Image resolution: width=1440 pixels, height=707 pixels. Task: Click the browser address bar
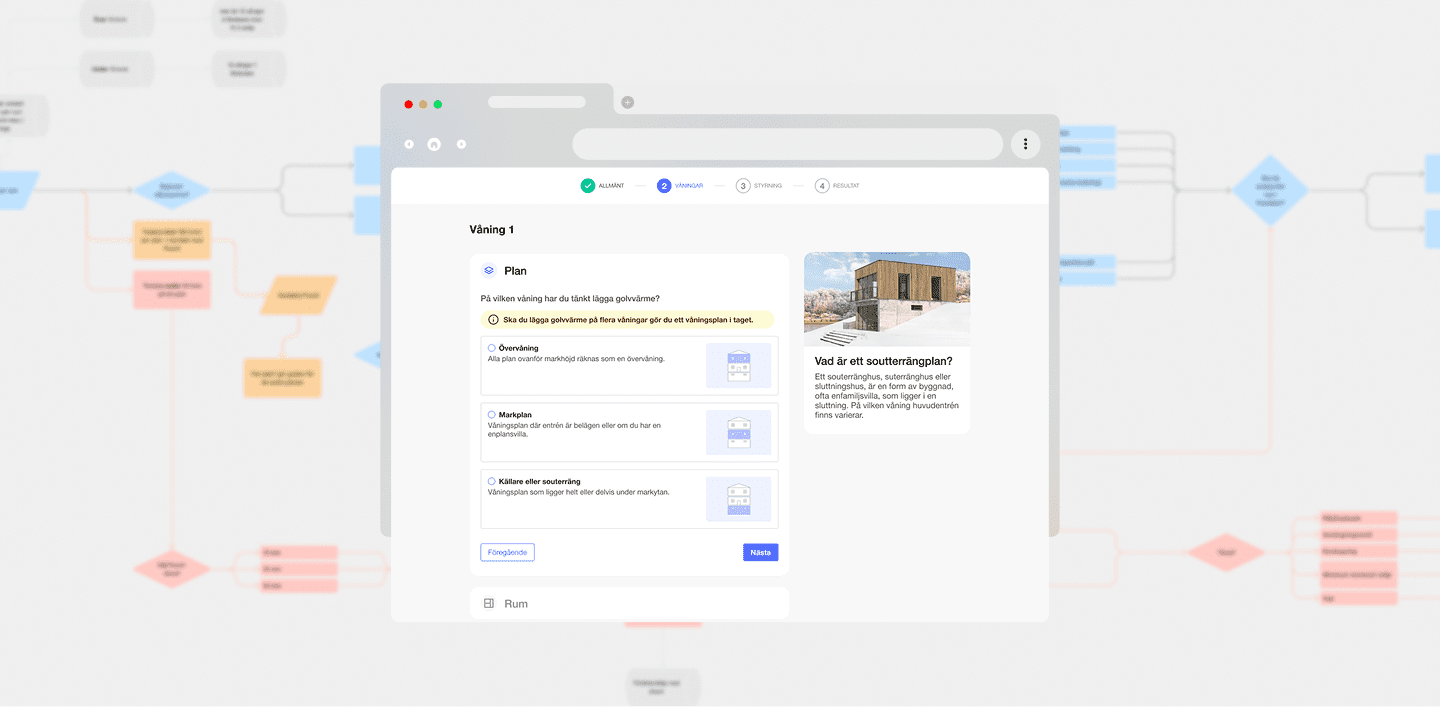[x=787, y=144]
